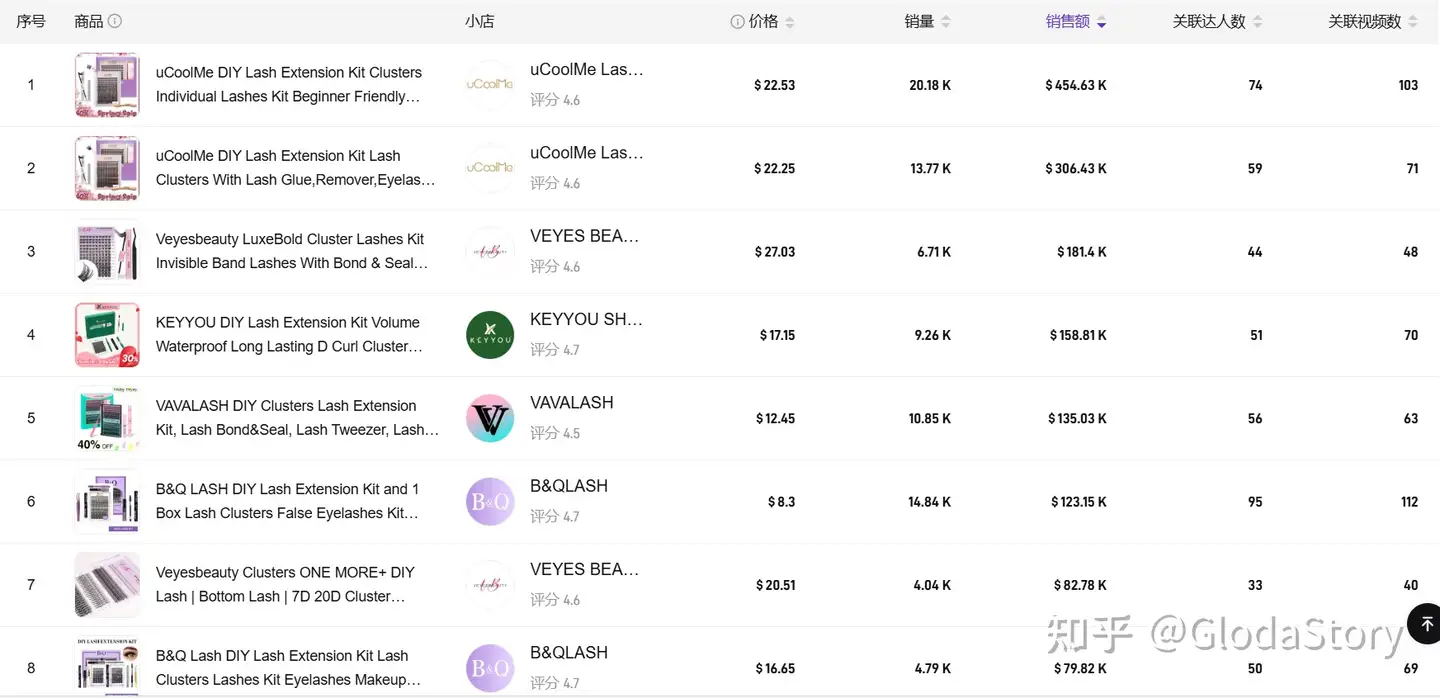Select price cell $ 22.53

pos(774,85)
